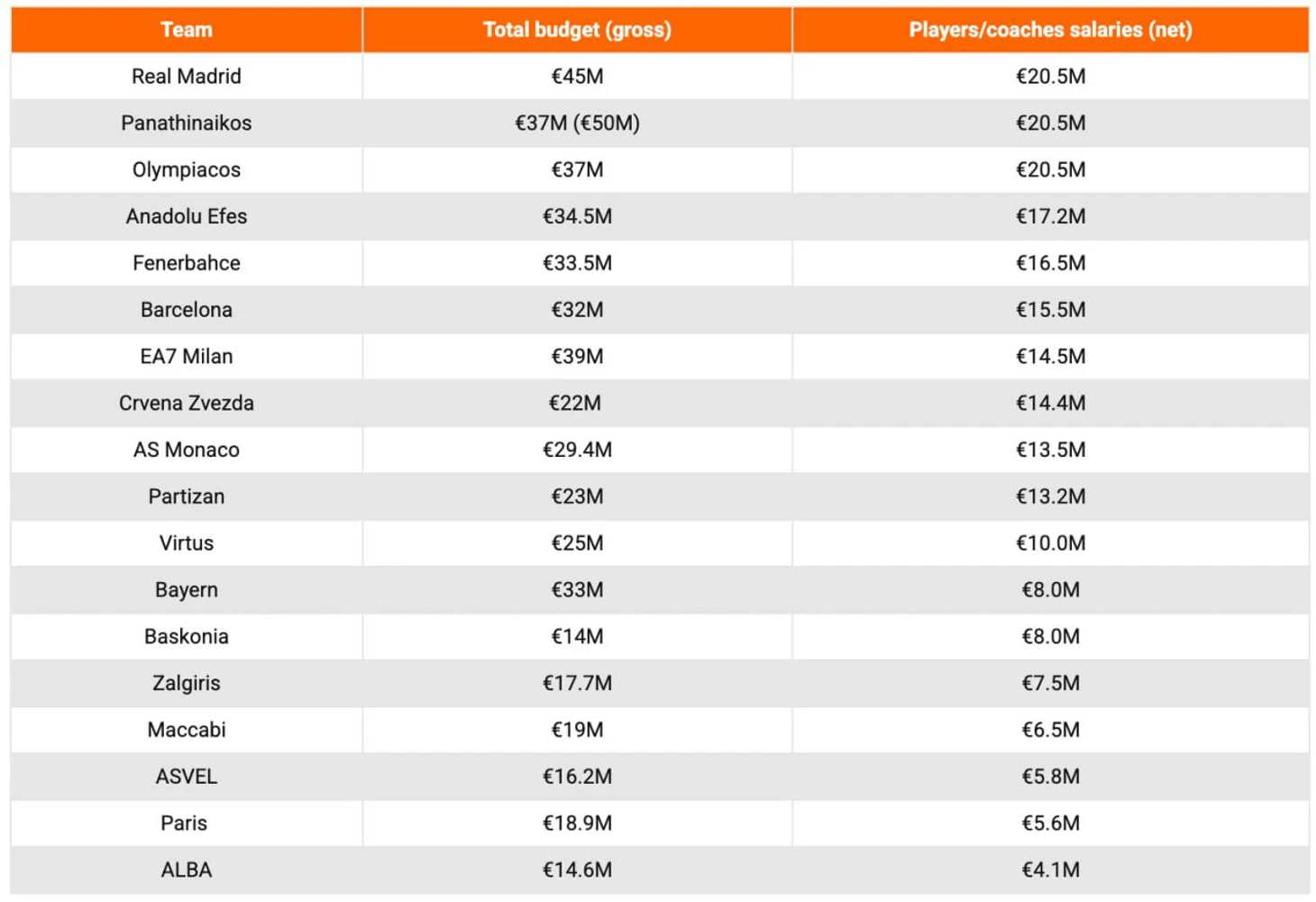Click the Bayern team cell

(x=187, y=590)
